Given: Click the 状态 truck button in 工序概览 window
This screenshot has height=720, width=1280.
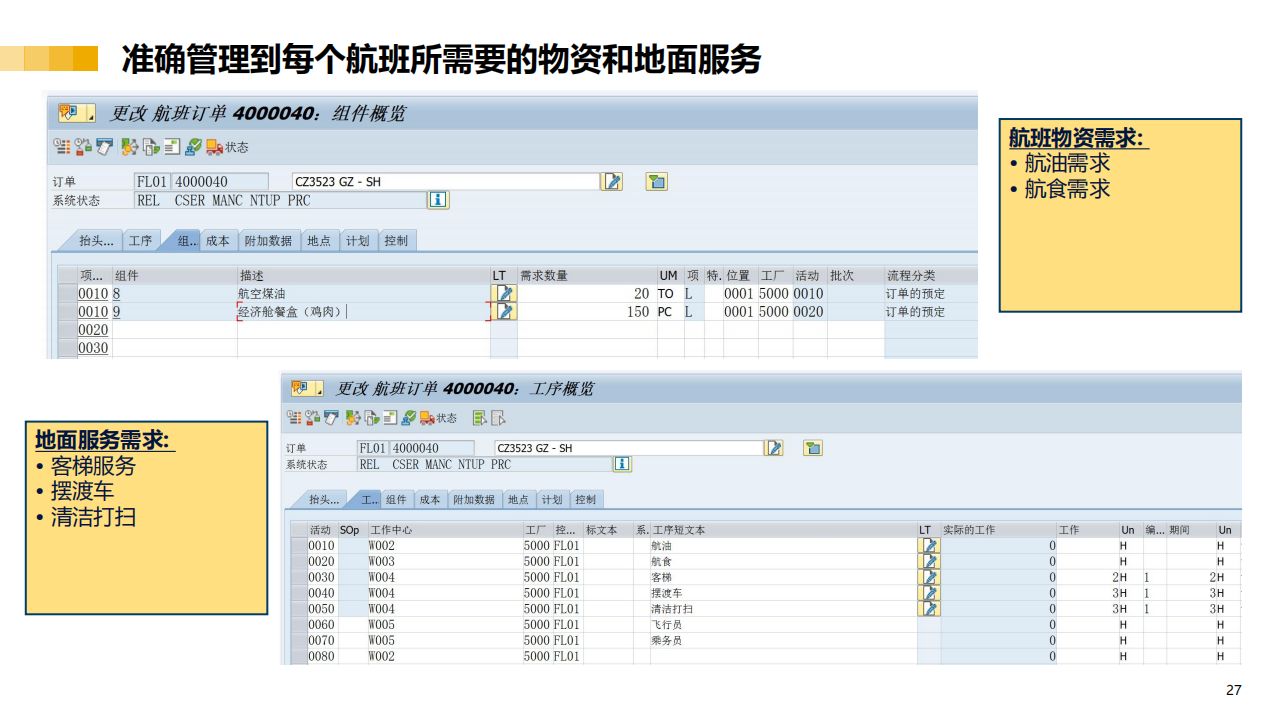Looking at the screenshot, I should click(x=438, y=418).
